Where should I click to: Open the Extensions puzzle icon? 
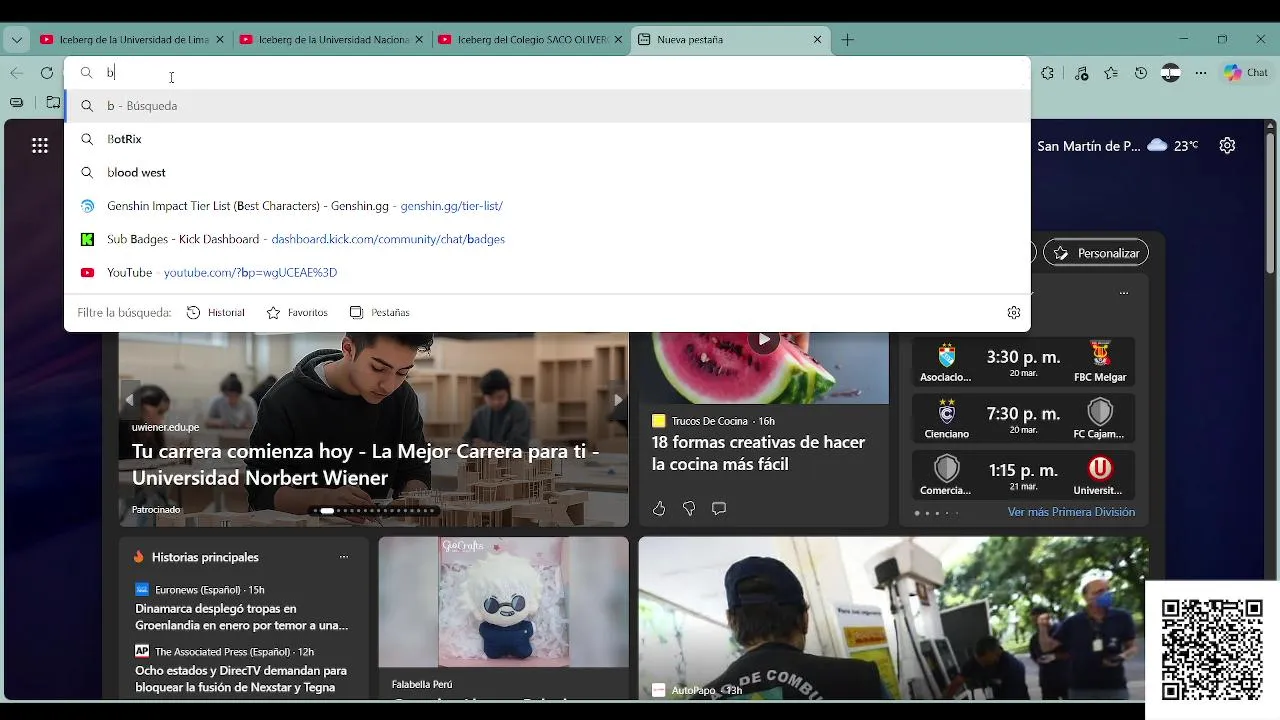(x=1048, y=73)
